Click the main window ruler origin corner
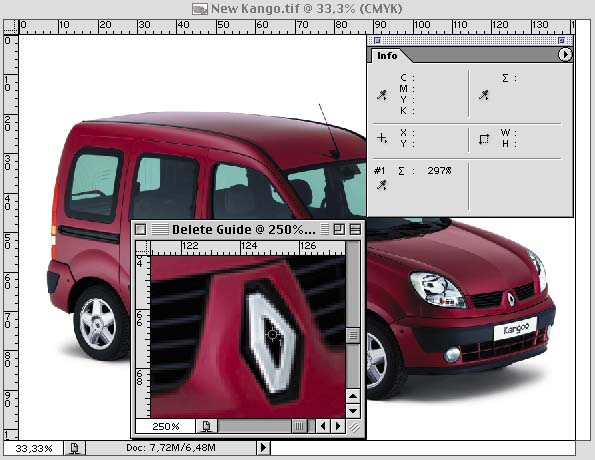Screen dimensions: 595x460 point(11,27)
